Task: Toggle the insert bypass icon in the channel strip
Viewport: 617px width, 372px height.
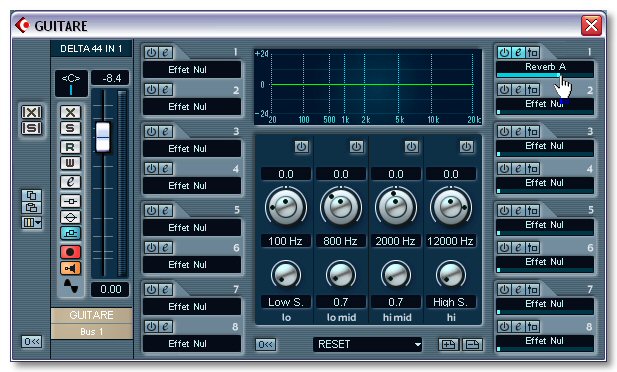Action: (x=70, y=201)
